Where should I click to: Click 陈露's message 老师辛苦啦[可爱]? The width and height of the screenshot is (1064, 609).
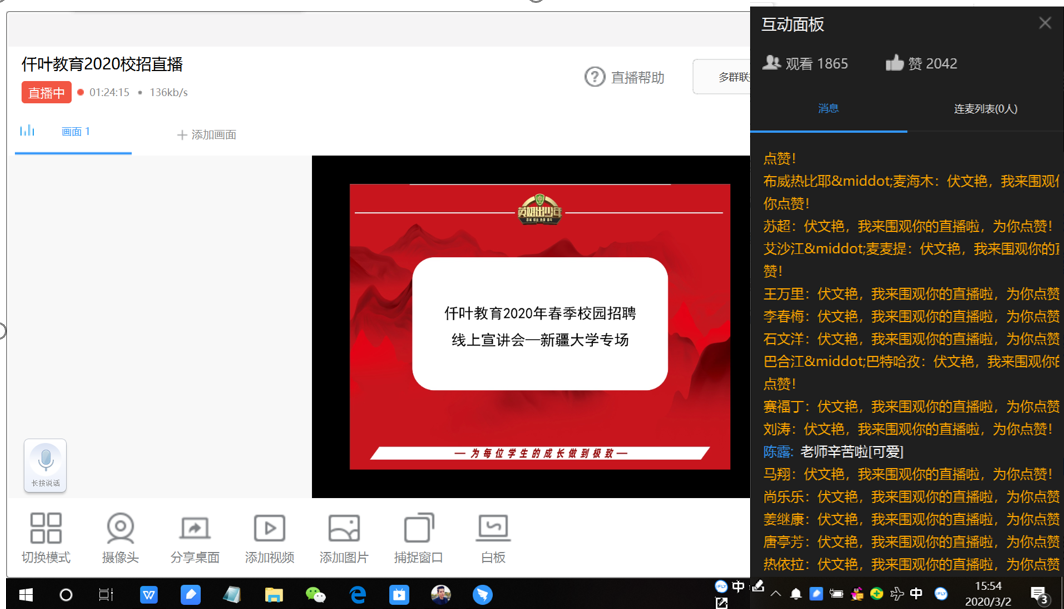tap(833, 451)
